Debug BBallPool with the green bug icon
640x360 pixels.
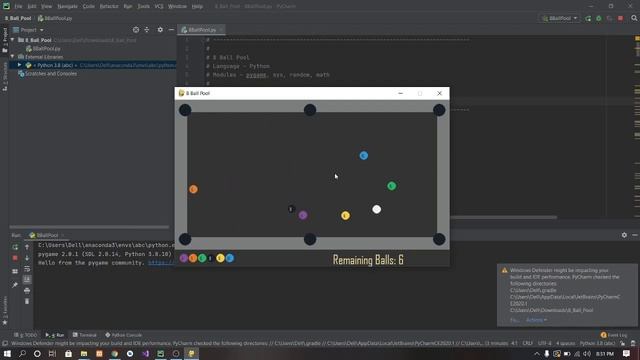click(x=599, y=18)
